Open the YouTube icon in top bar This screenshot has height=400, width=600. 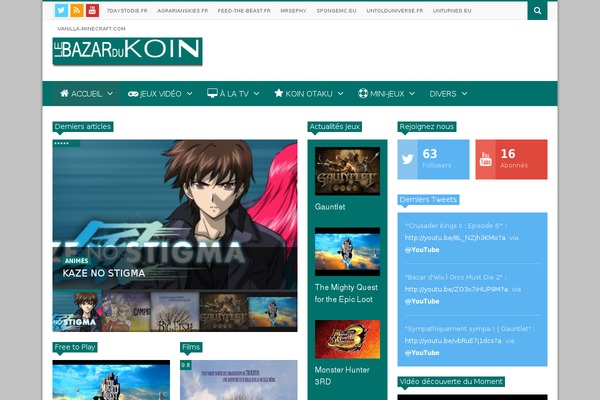pos(92,10)
